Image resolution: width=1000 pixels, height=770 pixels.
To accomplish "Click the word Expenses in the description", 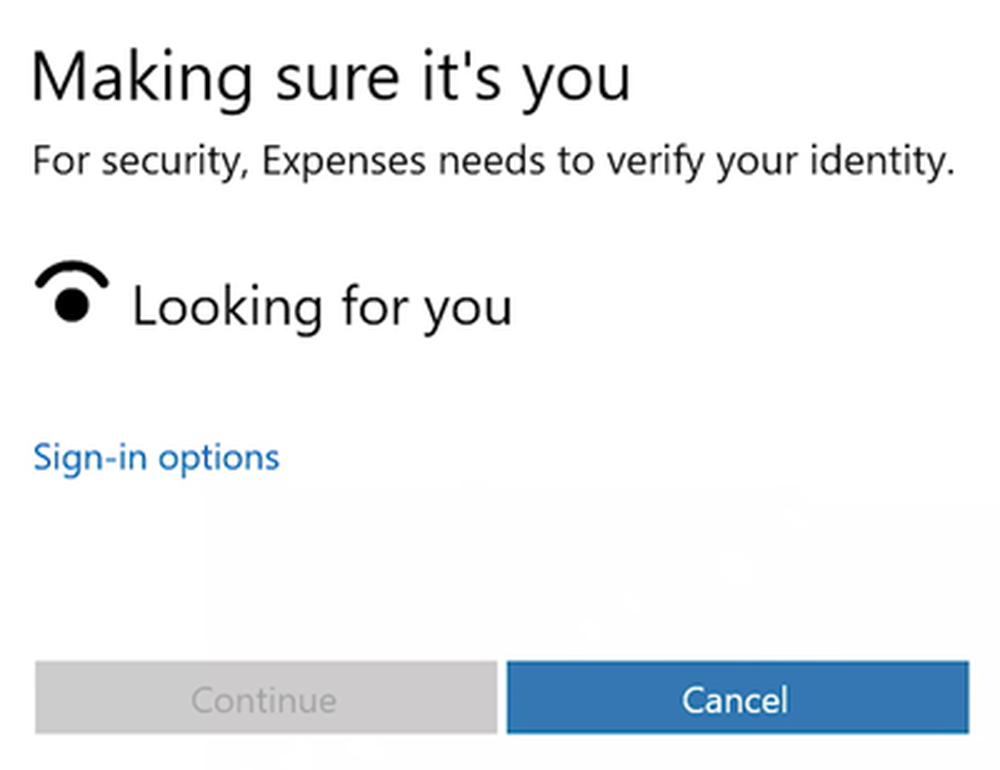I will tap(344, 161).
